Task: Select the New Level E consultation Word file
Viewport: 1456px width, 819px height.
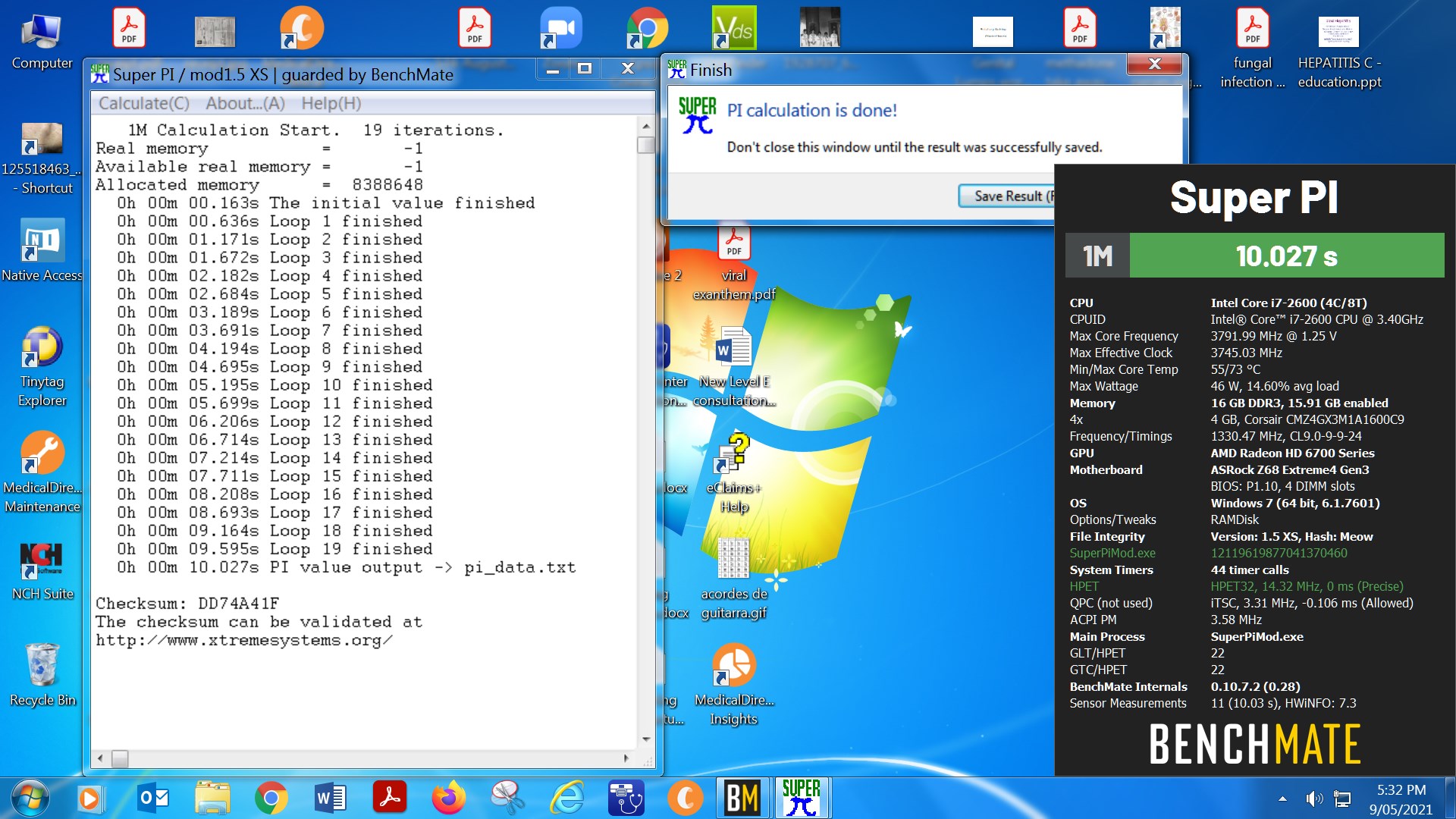Action: (x=733, y=368)
